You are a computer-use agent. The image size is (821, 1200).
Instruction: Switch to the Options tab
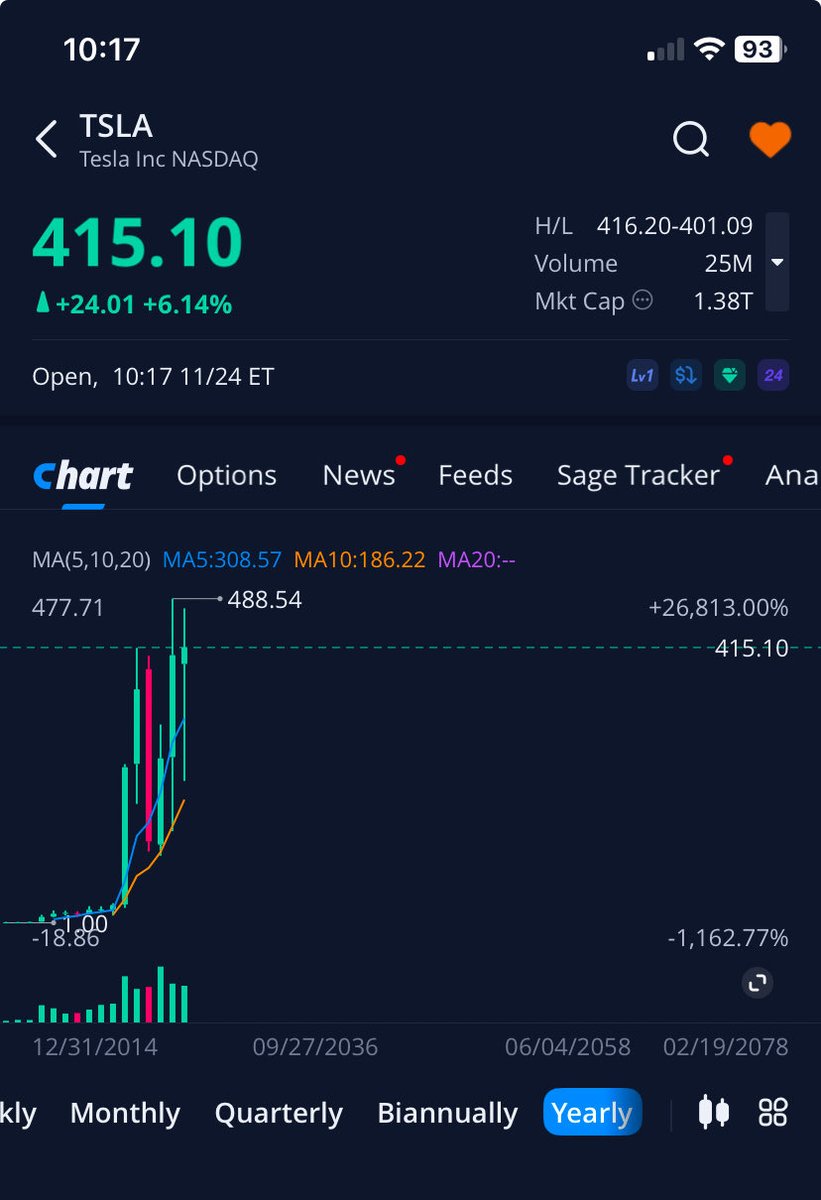[x=227, y=475]
